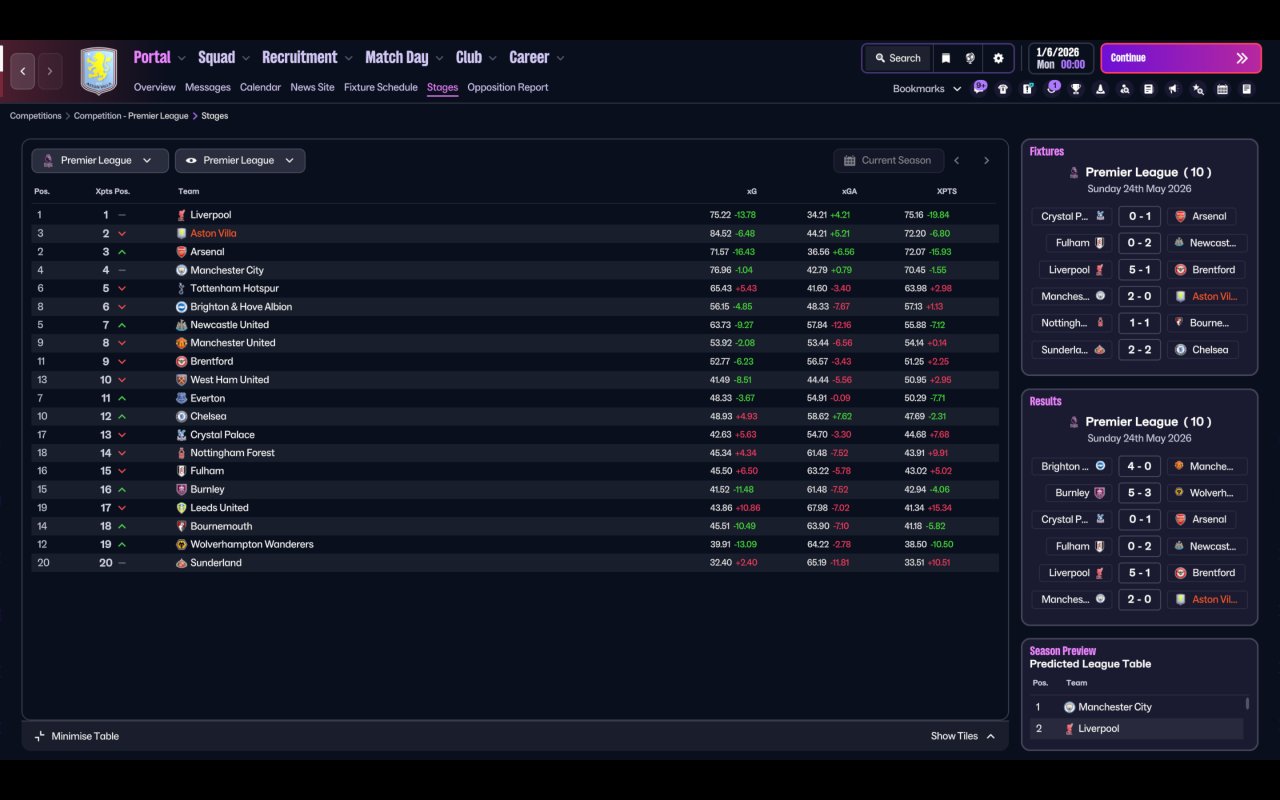Click the bookmark flag icon beside Search
The image size is (1280, 800).
(x=946, y=58)
